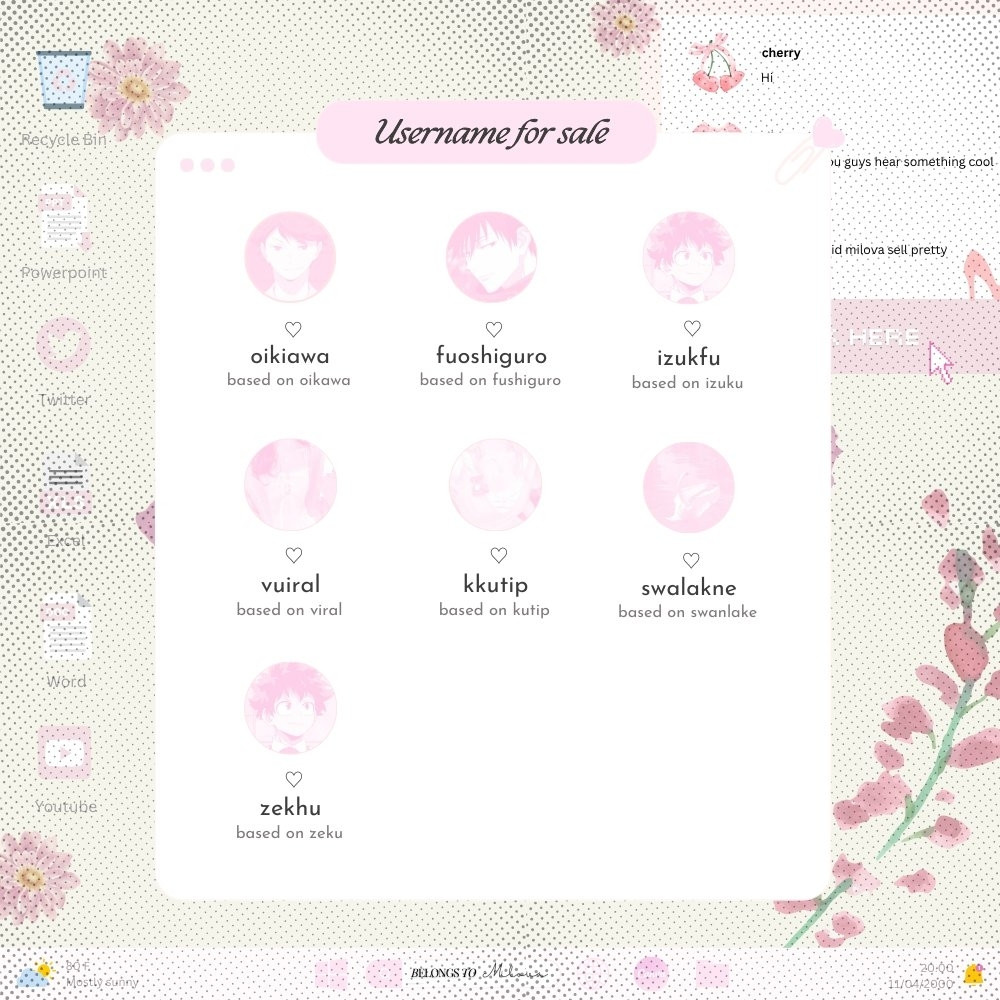
Task: Pick the username "zekhu"
Action: click(x=290, y=807)
